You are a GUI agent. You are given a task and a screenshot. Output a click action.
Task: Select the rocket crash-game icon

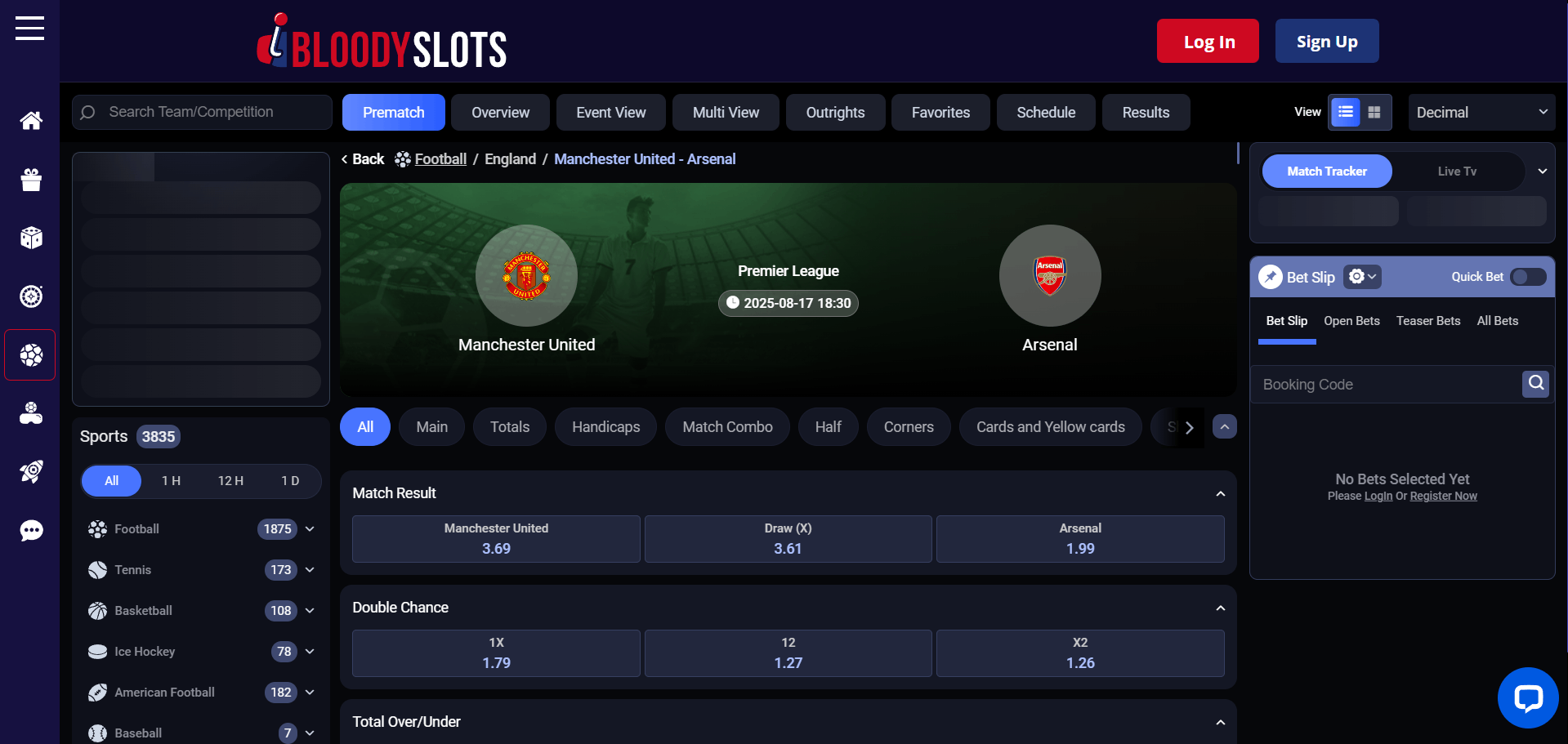[x=30, y=471]
